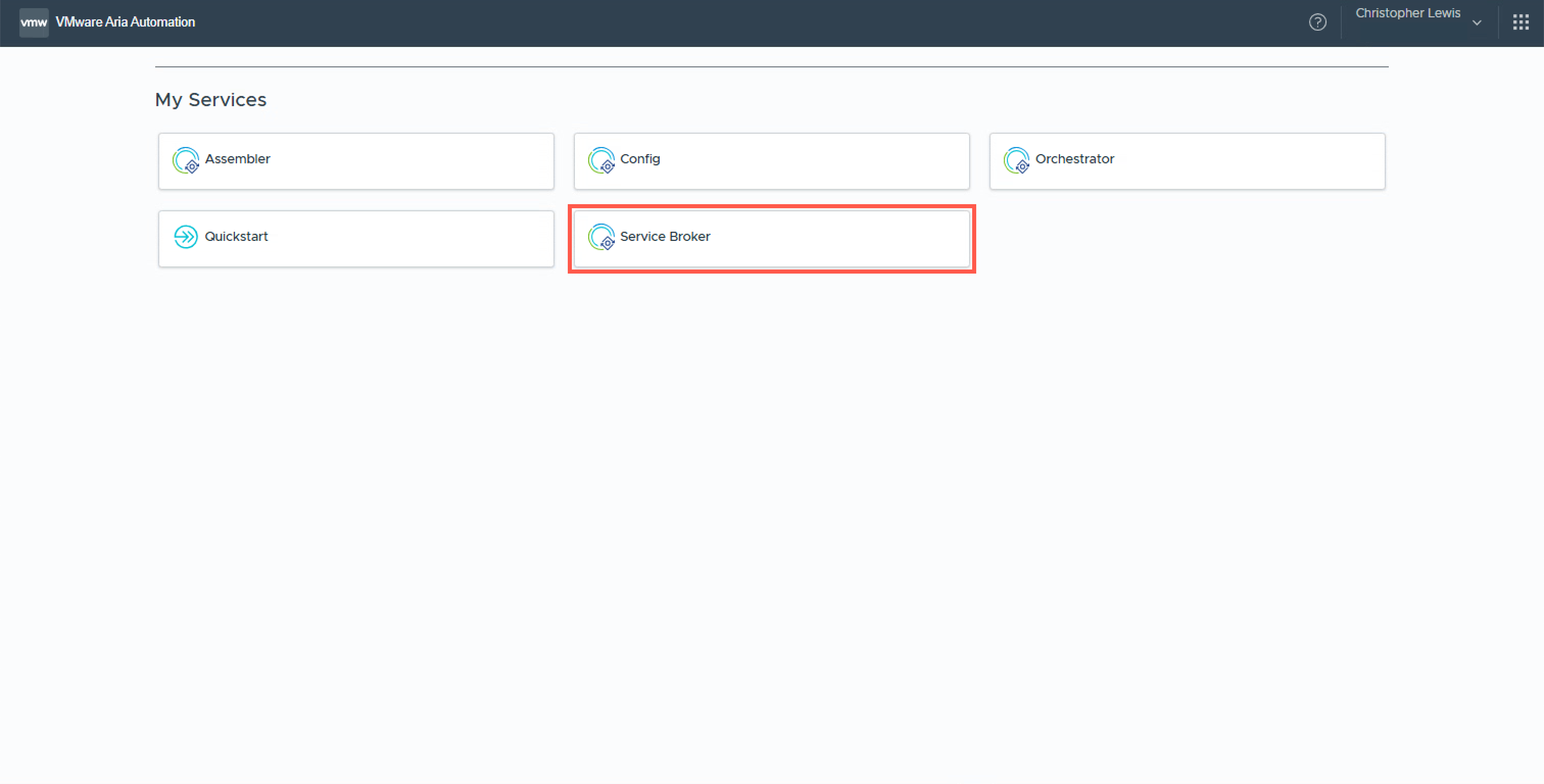Open the Service Broker text label
This screenshot has width=1544, height=784.
click(665, 236)
